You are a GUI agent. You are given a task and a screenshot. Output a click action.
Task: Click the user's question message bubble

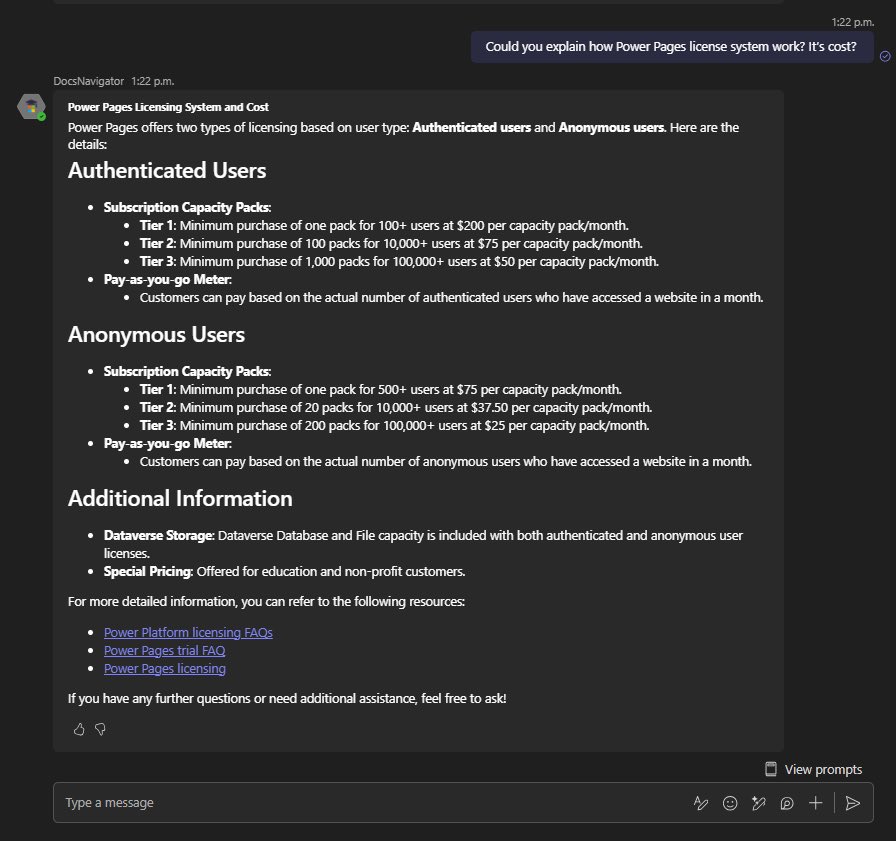point(671,47)
